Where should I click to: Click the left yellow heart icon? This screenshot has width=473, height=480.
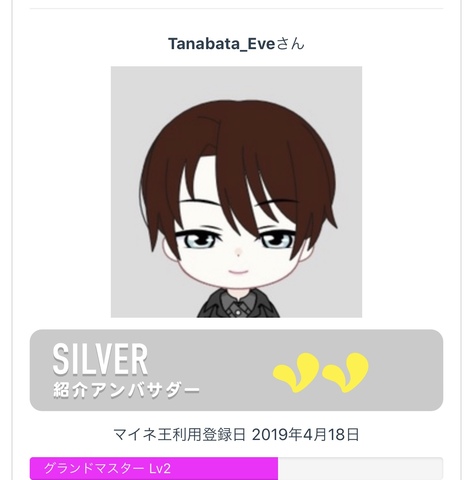click(x=296, y=372)
